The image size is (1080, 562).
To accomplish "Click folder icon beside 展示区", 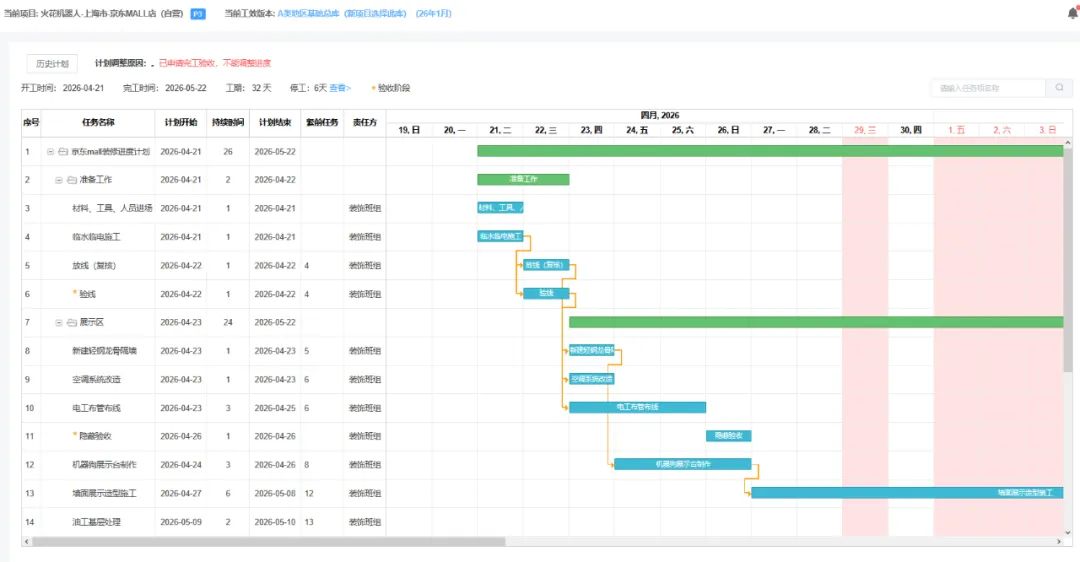I will (x=72, y=322).
